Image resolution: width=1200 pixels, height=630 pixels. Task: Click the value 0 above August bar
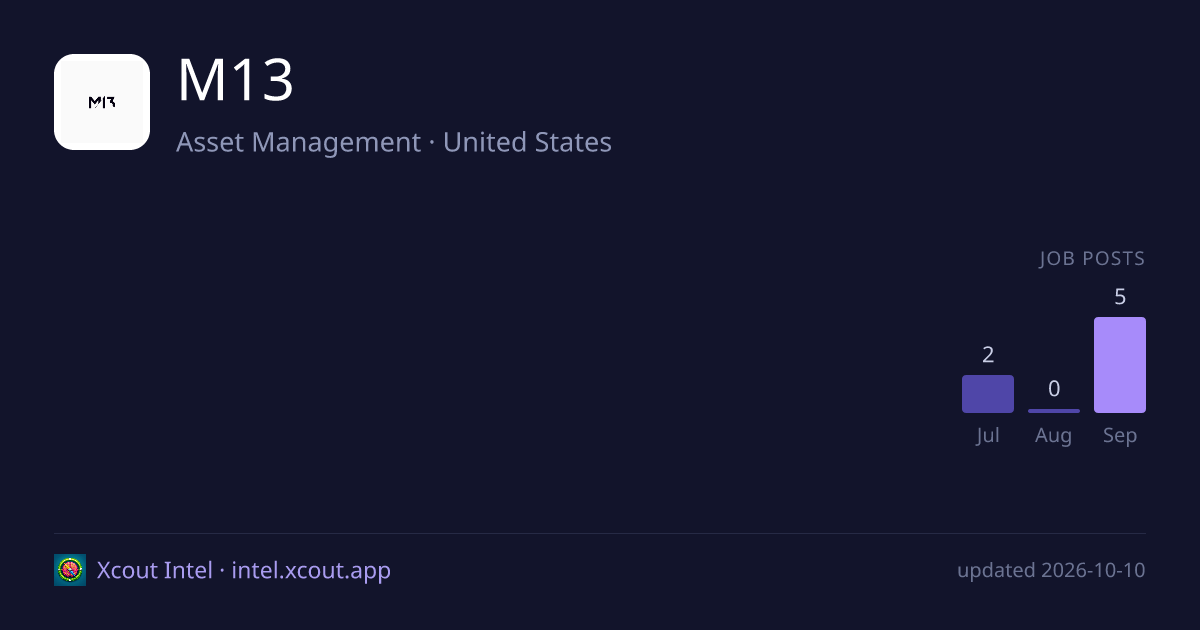tap(1054, 389)
